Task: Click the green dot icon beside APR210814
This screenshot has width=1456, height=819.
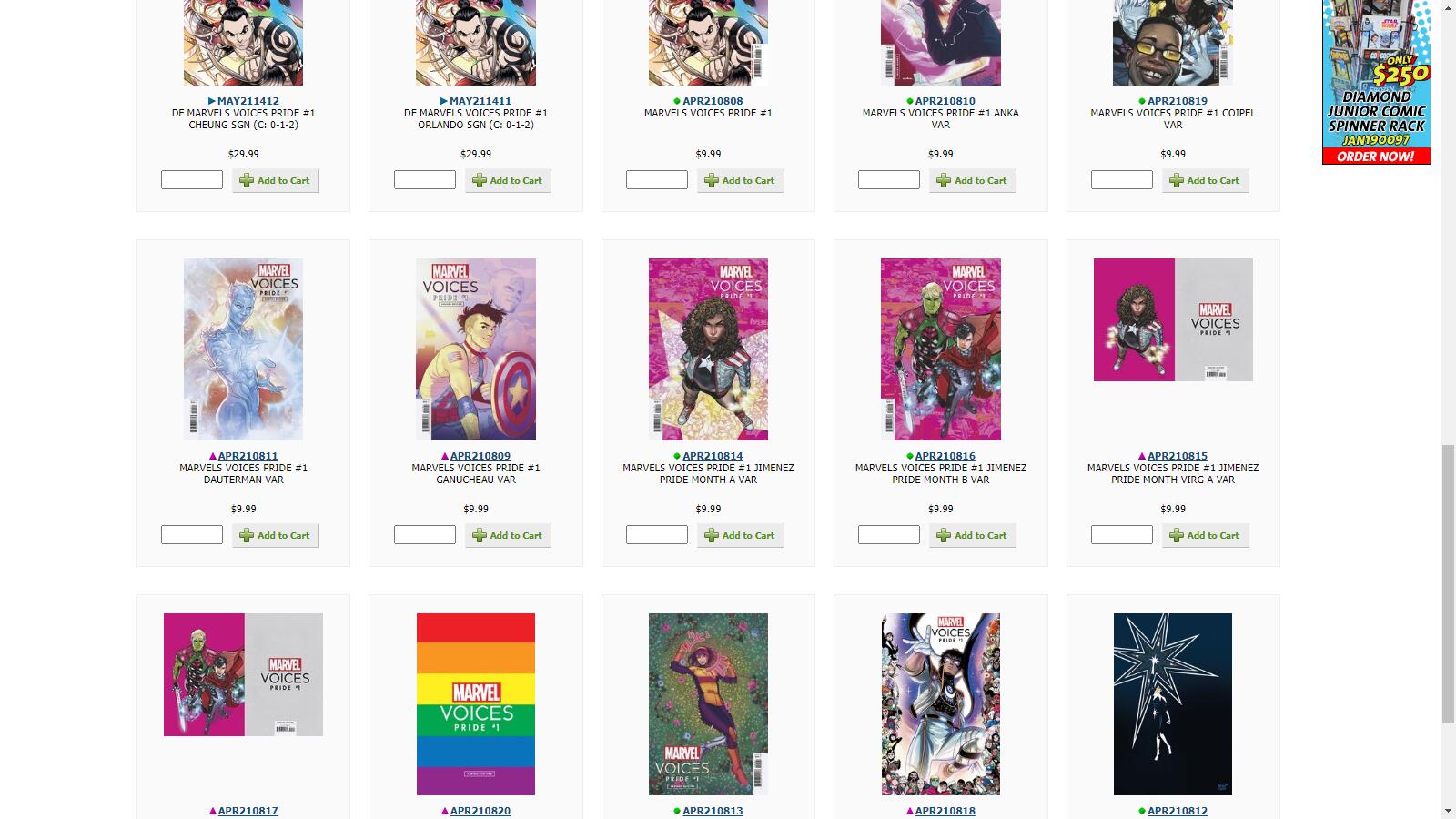Action: [677, 456]
